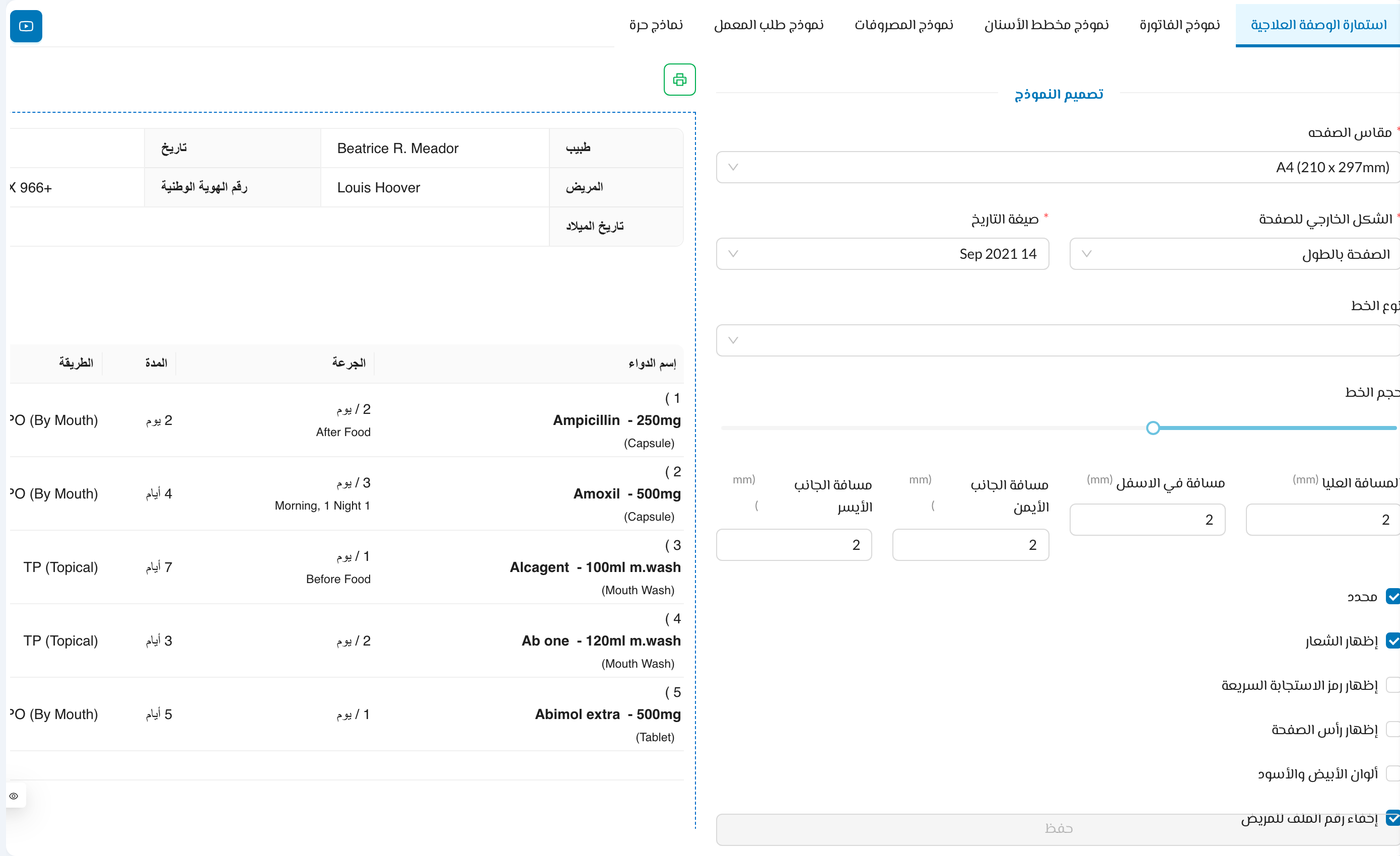Viewport: 1400px width, 856px height.
Task: Switch to نموذج المصروفات tab
Action: click(904, 25)
